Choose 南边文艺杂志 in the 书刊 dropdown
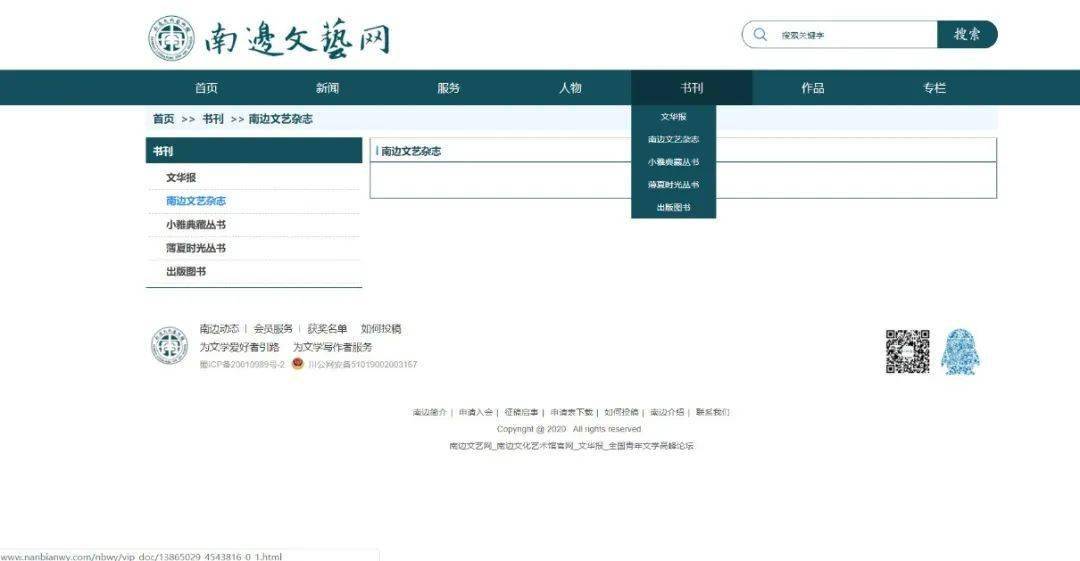Image resolution: width=1080 pixels, height=561 pixels. coord(674,139)
